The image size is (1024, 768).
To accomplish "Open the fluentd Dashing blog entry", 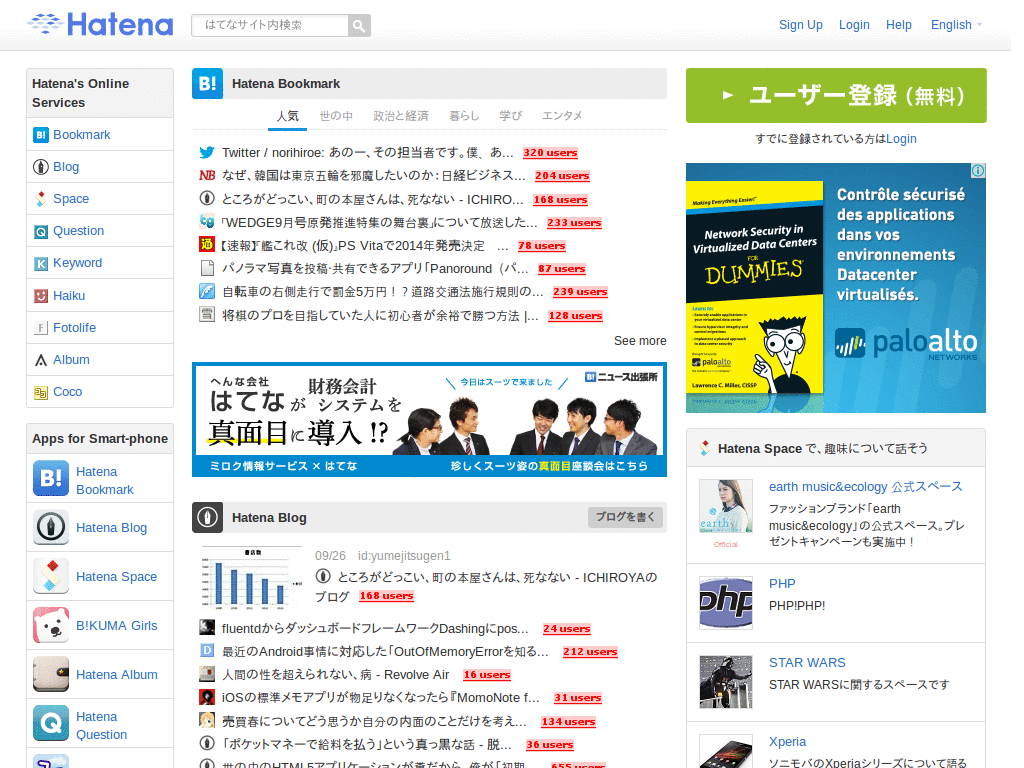I will pyautogui.click(x=375, y=628).
